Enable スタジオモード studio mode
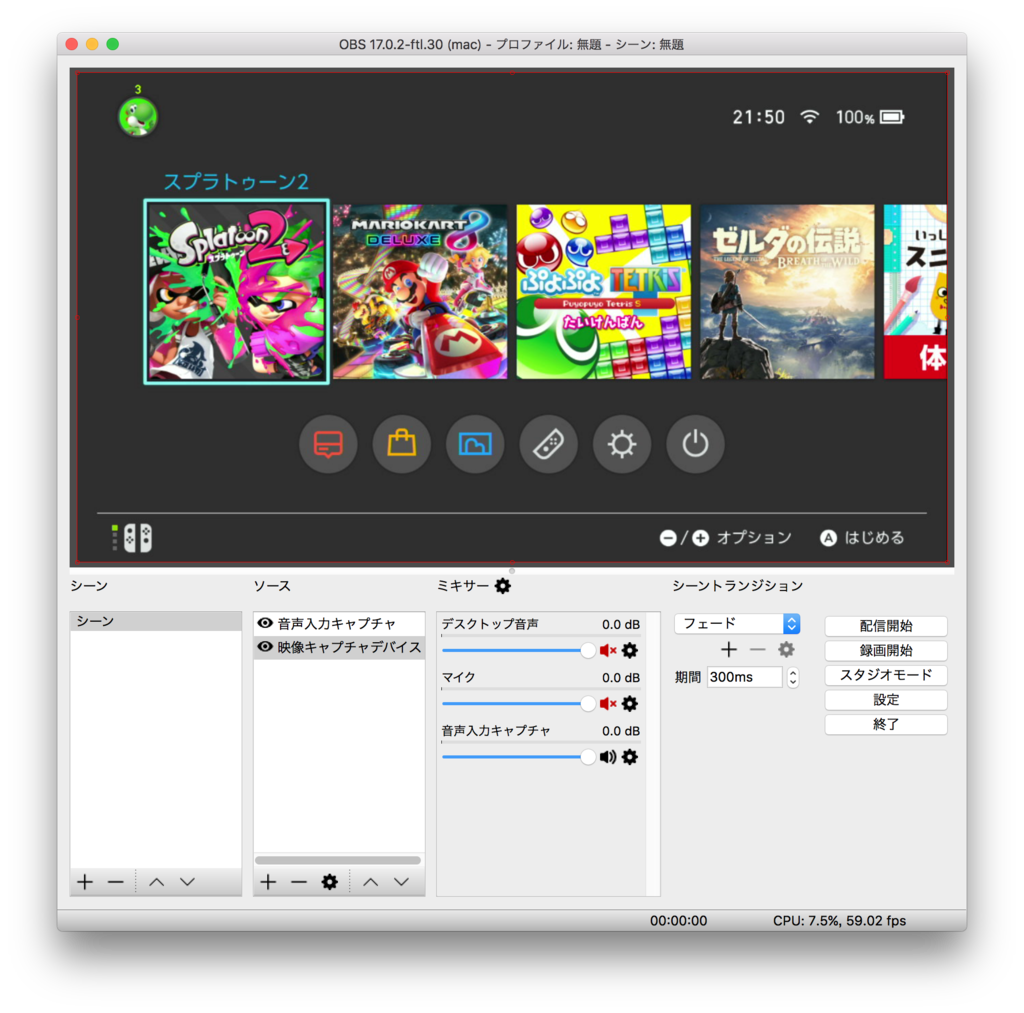1024x1013 pixels. (886, 675)
